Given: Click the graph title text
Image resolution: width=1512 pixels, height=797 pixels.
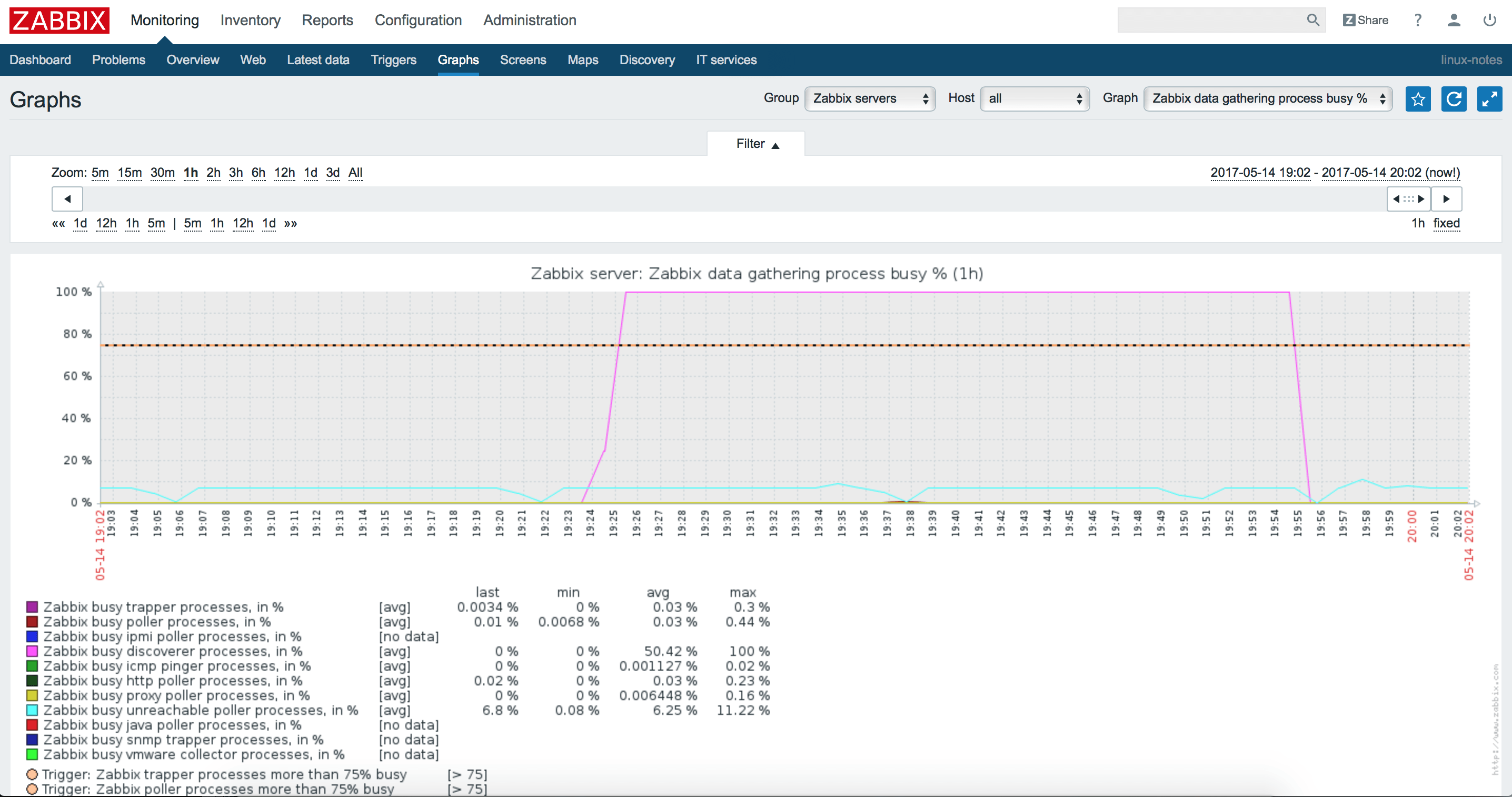Looking at the screenshot, I should coord(757,274).
